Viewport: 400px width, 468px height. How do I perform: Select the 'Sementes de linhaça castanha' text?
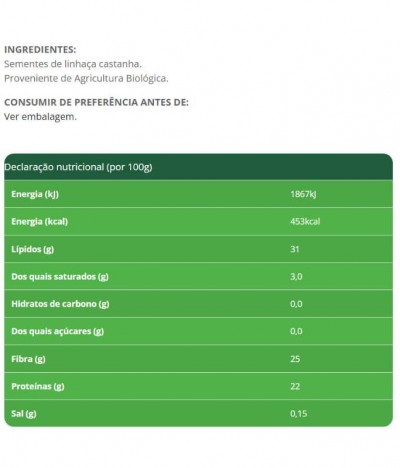73,64
